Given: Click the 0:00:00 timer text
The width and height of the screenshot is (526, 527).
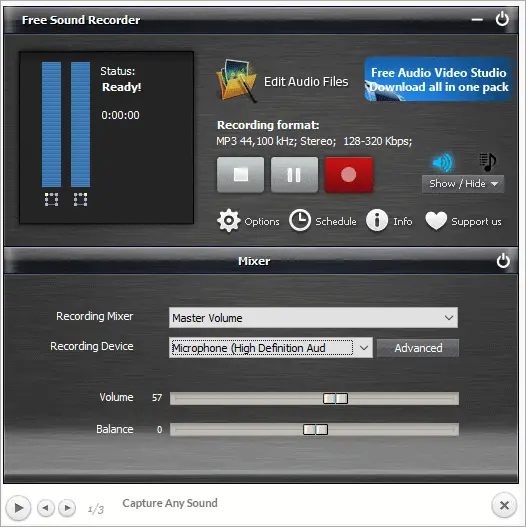Looking at the screenshot, I should (x=120, y=115).
